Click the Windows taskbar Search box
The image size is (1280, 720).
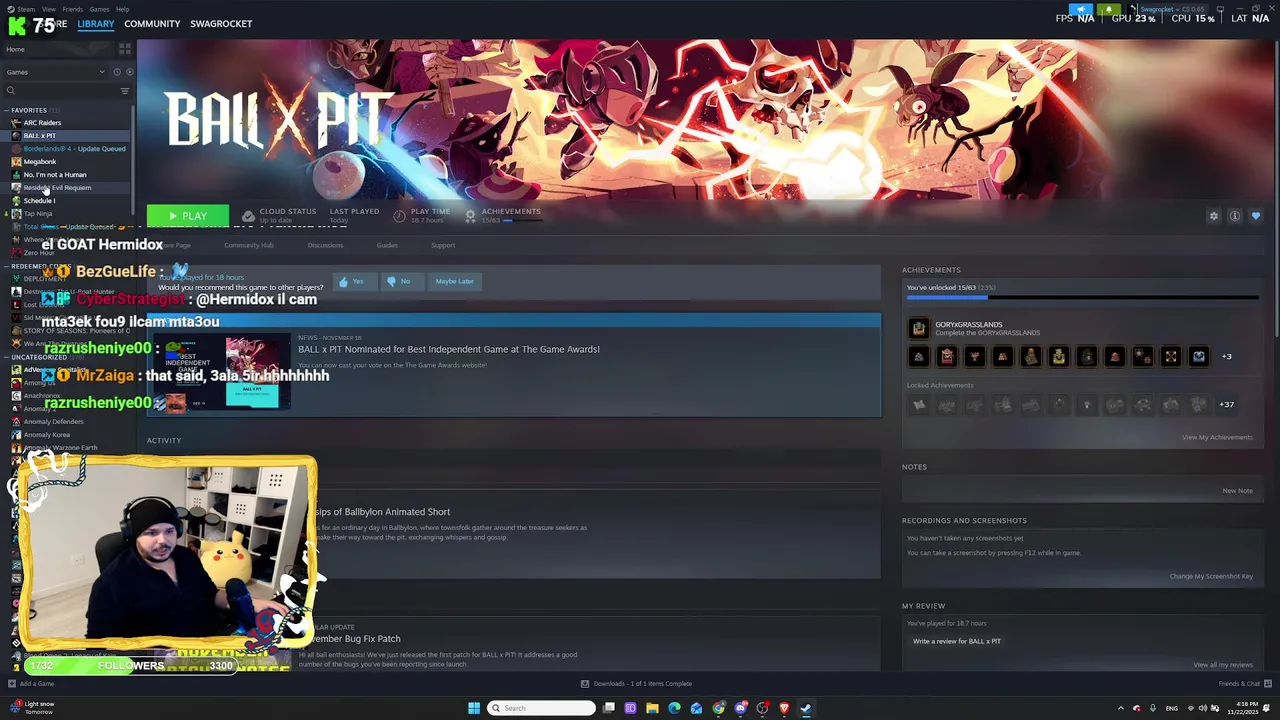coord(541,708)
